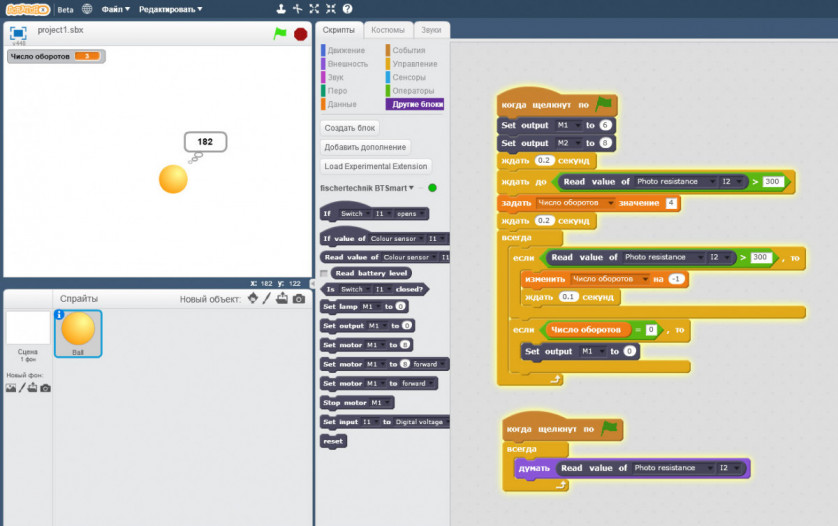Expand fischertechnik BTSmart extension dropdown
Viewport: 838px width, 526px height.
pyautogui.click(x=411, y=188)
